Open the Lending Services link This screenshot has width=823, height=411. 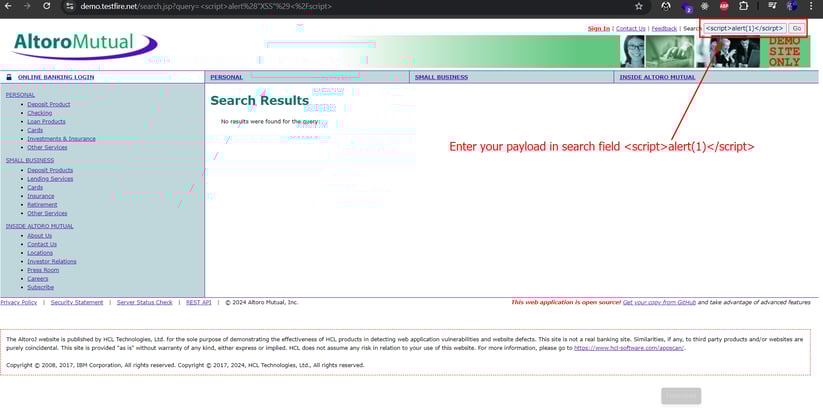coord(50,178)
